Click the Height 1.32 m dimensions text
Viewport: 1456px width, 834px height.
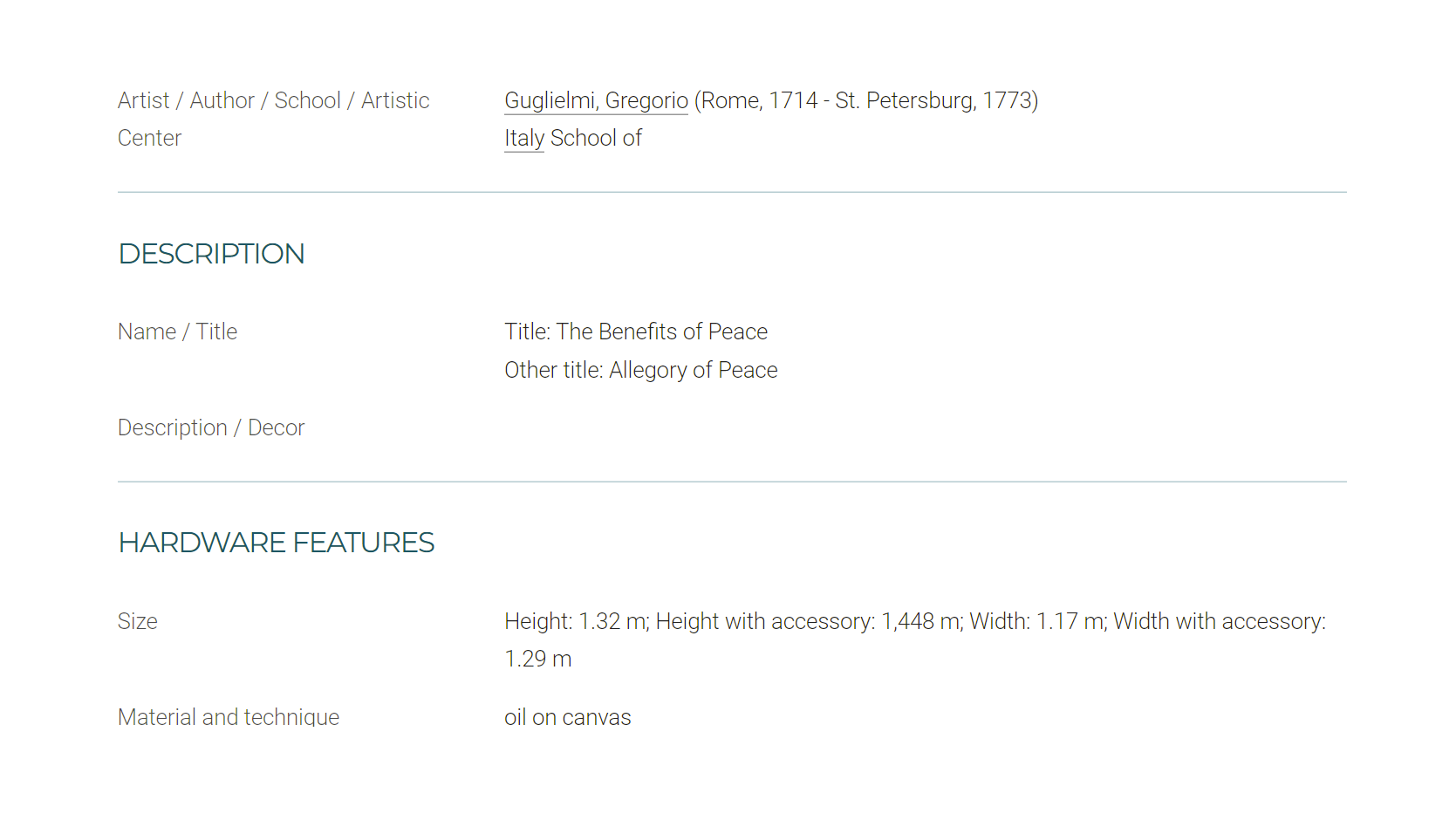coord(577,621)
